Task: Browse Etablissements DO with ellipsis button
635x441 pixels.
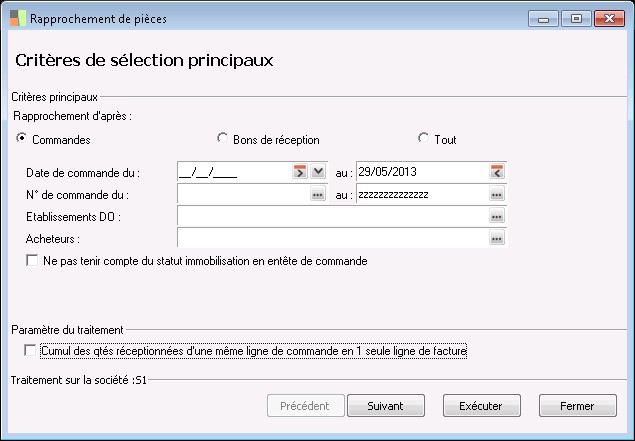Action: [497, 216]
